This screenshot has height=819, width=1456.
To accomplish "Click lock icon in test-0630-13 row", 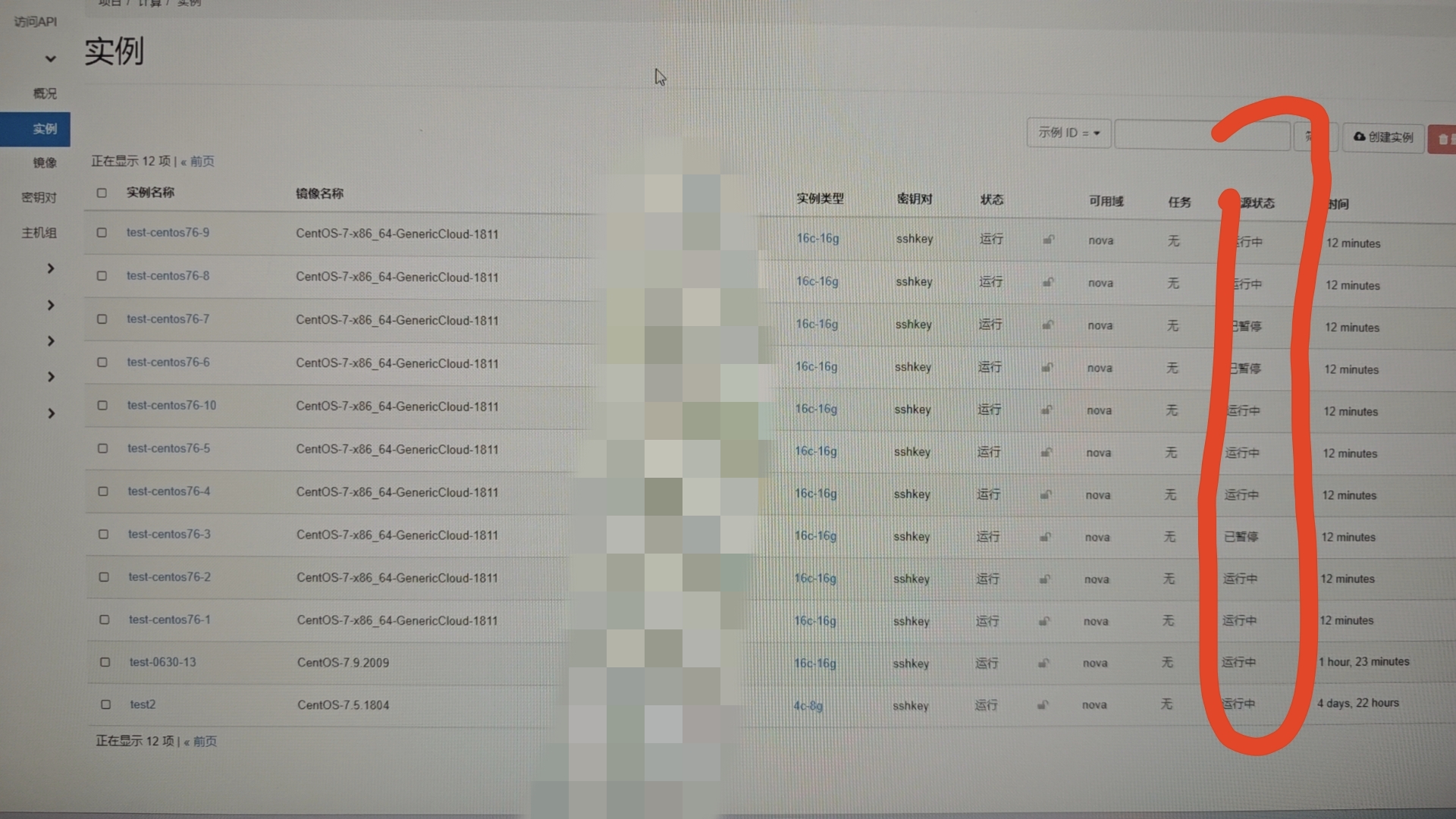I will 1043,664.
